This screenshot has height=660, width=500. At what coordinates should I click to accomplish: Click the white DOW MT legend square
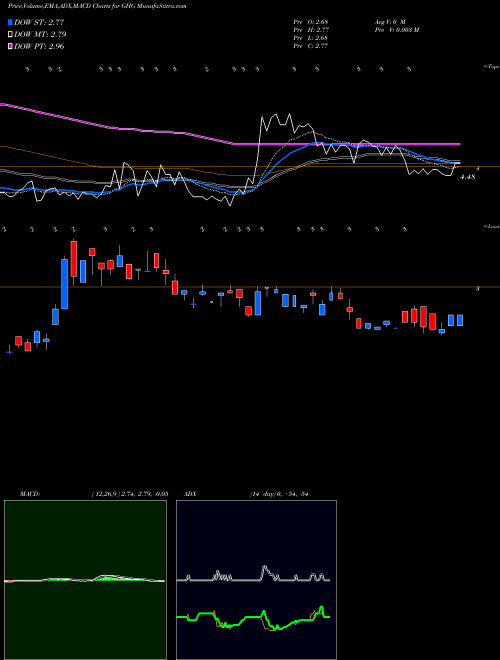(10, 35)
